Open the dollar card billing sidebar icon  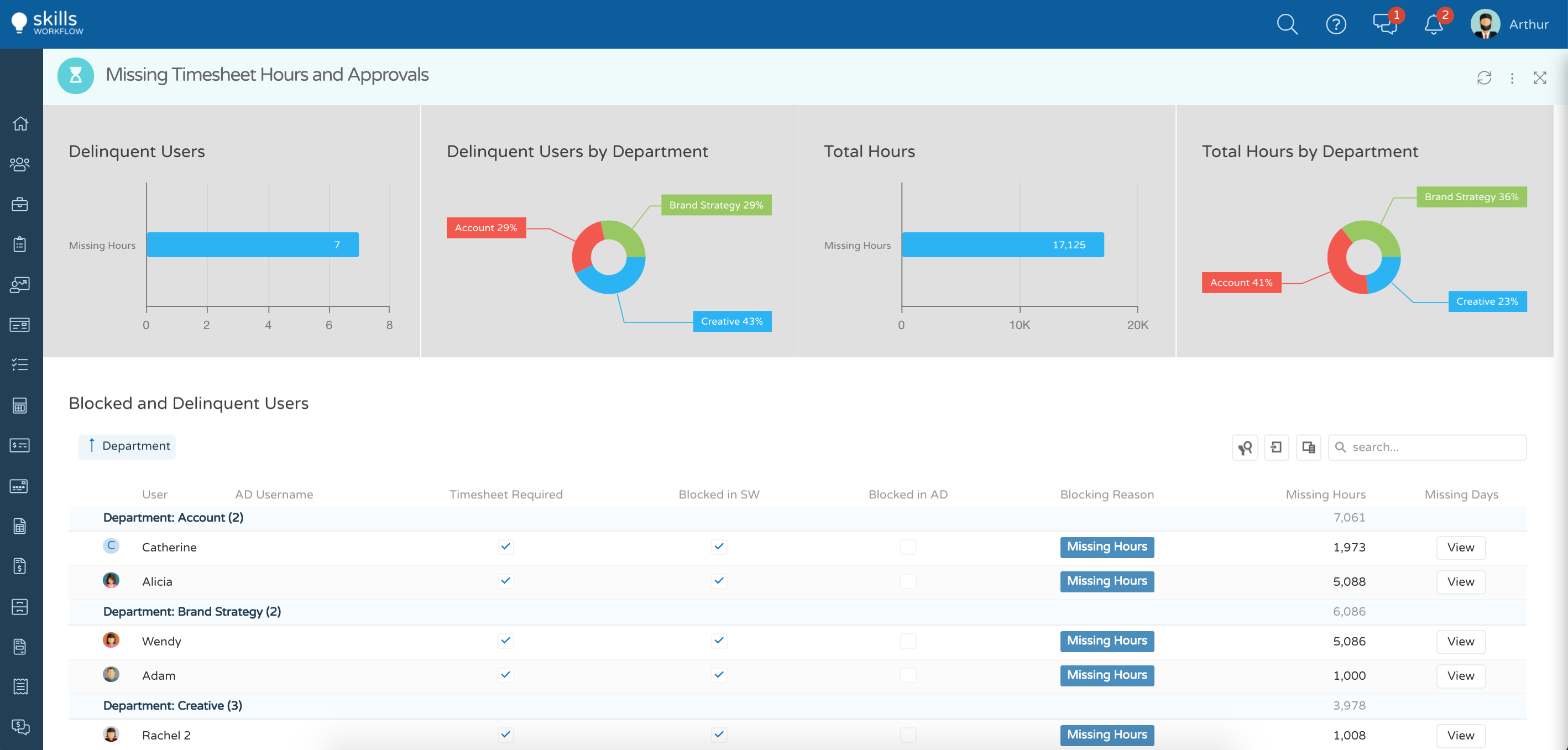click(x=20, y=446)
